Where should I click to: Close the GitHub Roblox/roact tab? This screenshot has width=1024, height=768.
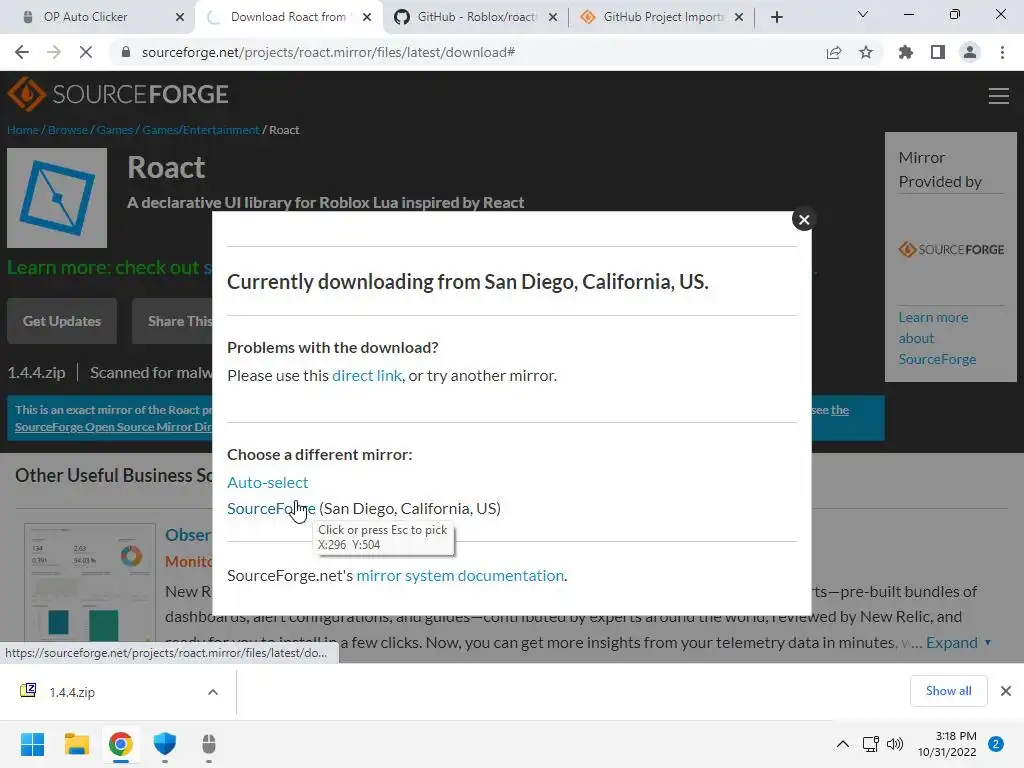(x=553, y=17)
